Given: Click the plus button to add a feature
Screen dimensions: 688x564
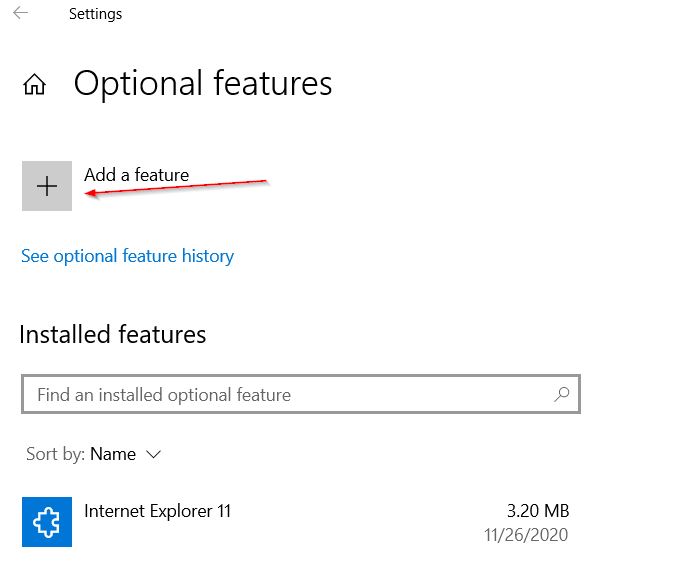Looking at the screenshot, I should [47, 186].
